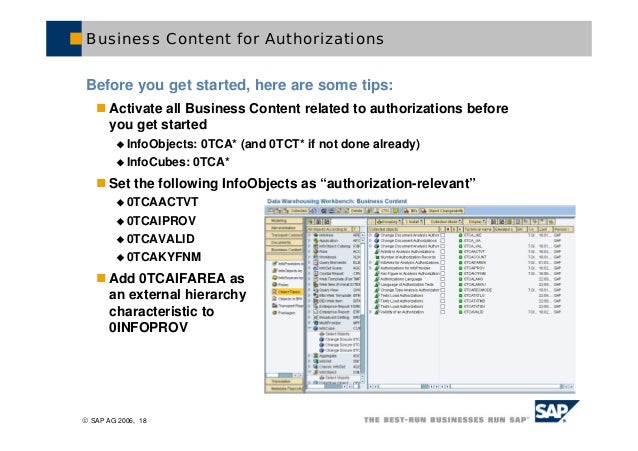Expand the Change Document Authorizations node
Screen dimensions: 638x451
tap(371, 241)
